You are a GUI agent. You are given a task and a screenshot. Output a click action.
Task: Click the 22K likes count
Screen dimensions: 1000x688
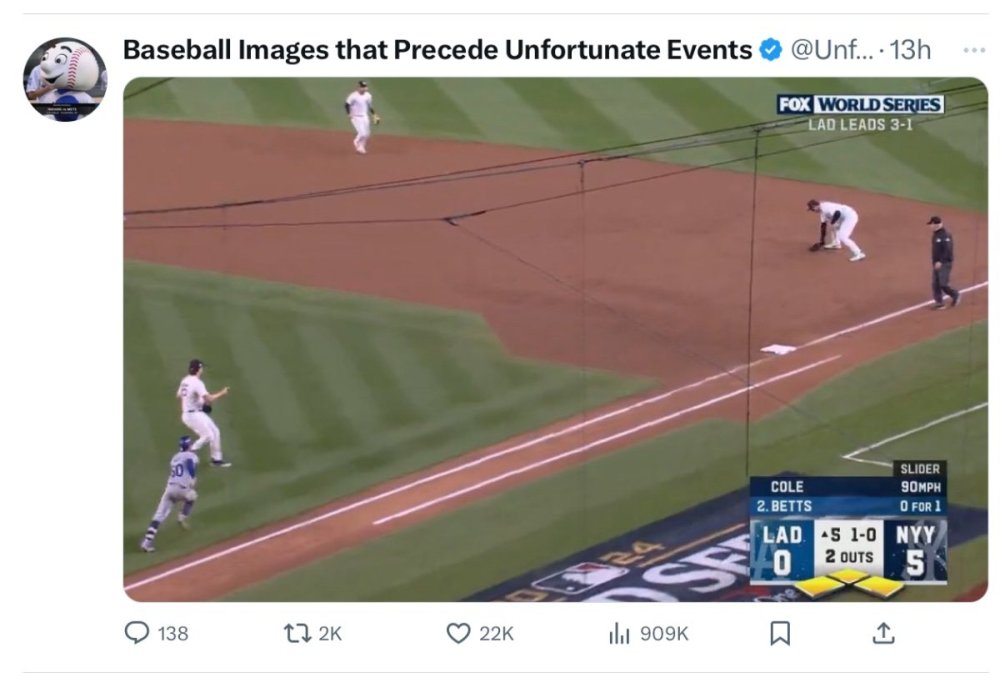tap(495, 633)
